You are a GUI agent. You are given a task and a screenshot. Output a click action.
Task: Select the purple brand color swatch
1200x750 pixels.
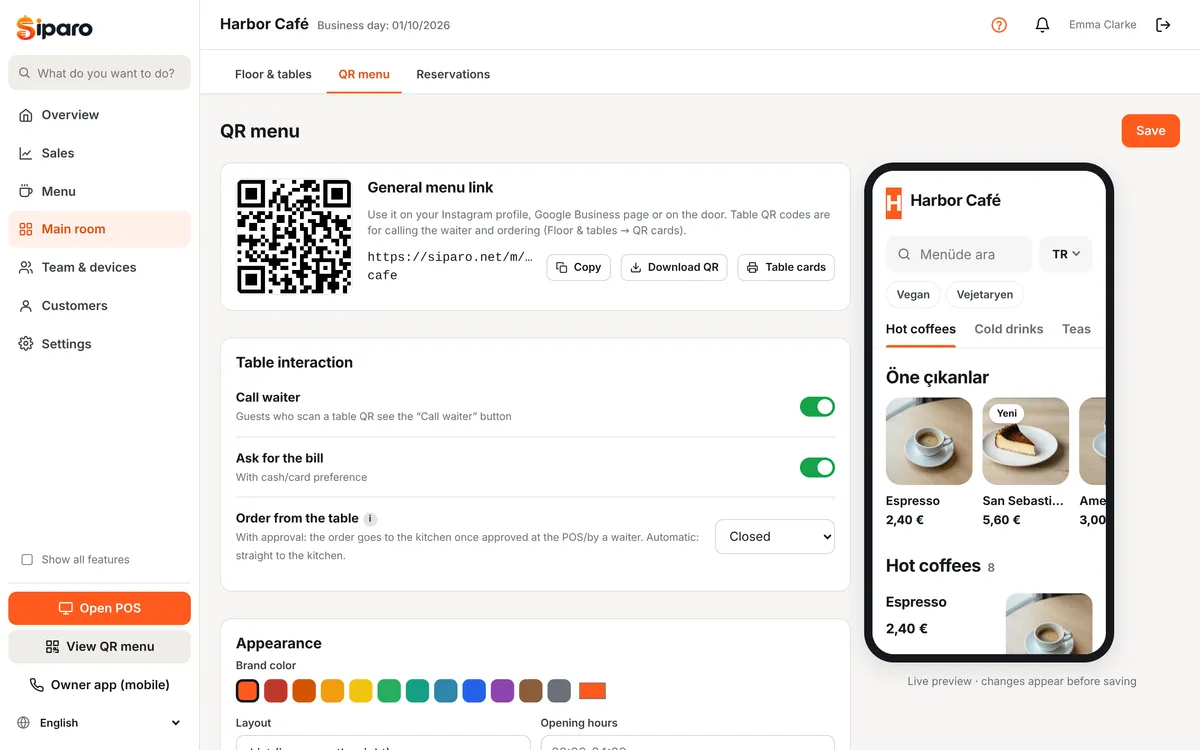pyautogui.click(x=502, y=691)
